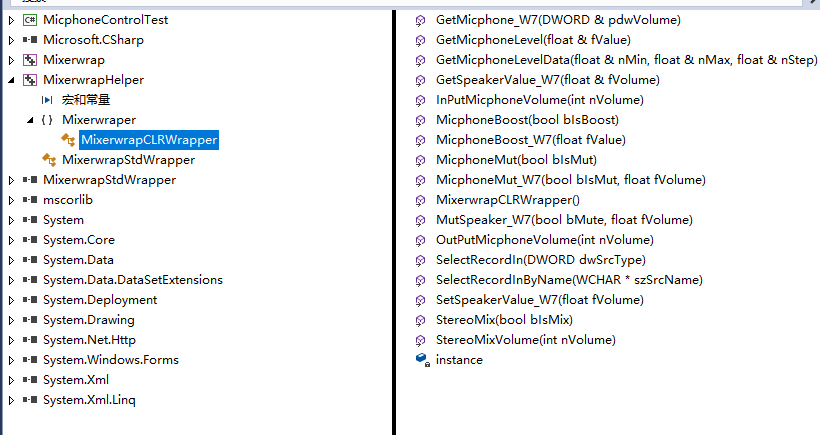Image resolution: width=820 pixels, height=435 pixels.
Task: Select the GetMicphoneLevelData method
Action: 627,60
